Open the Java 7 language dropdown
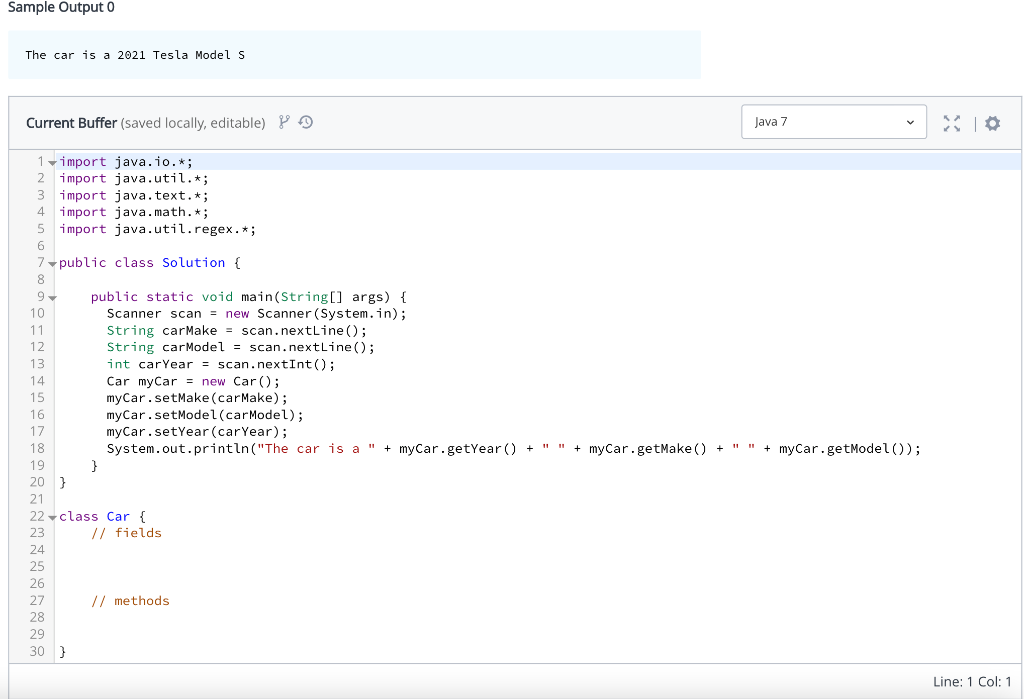The image size is (1024, 699). (x=833, y=122)
